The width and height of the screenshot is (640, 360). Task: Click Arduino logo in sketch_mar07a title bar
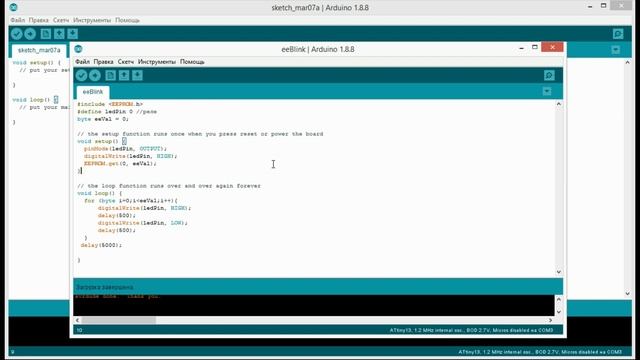13,7
